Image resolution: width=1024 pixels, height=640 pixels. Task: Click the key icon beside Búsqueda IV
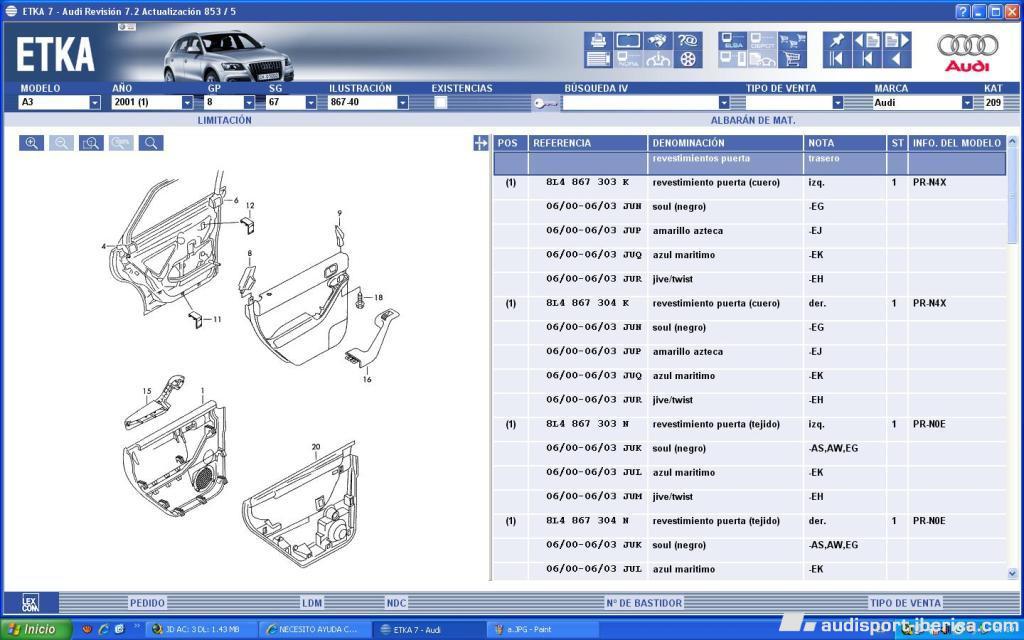[545, 103]
